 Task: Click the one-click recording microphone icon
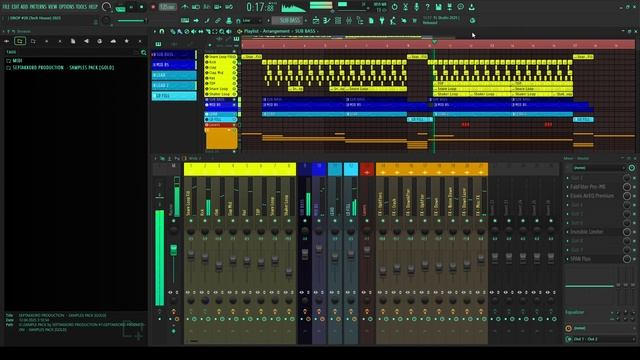click(x=416, y=7)
